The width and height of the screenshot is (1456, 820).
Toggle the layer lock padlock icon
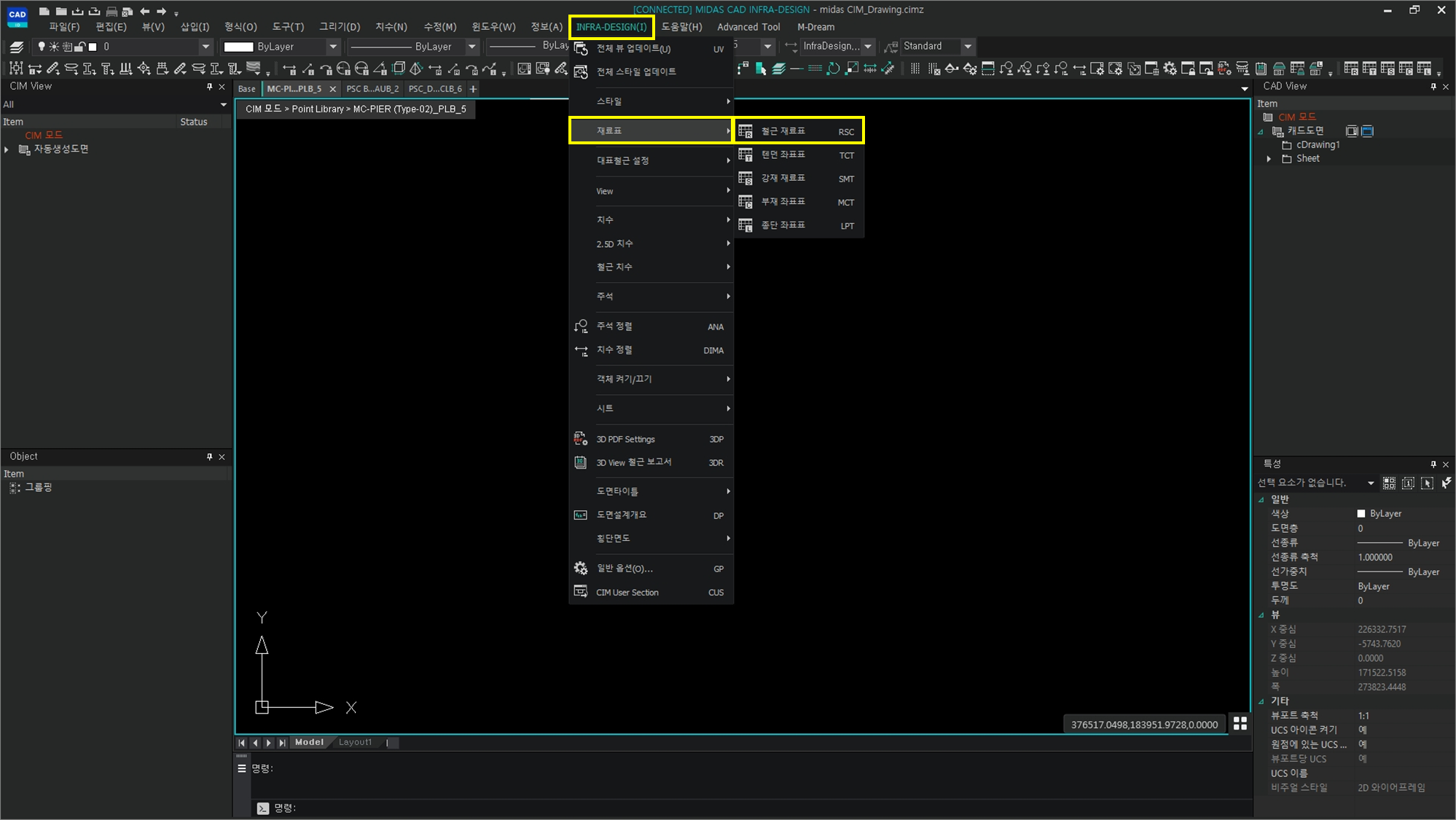tap(79, 47)
